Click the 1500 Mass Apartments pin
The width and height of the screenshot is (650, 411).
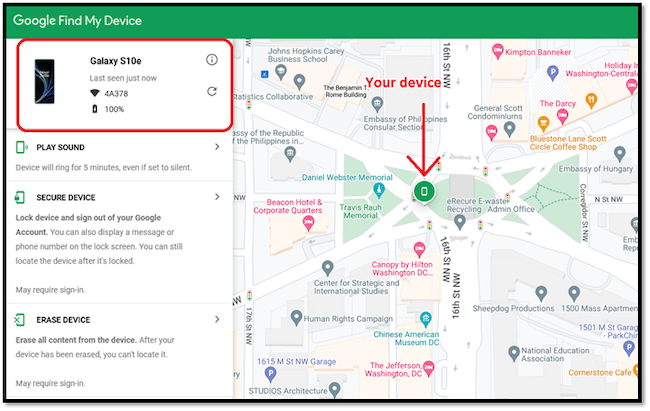click(574, 293)
